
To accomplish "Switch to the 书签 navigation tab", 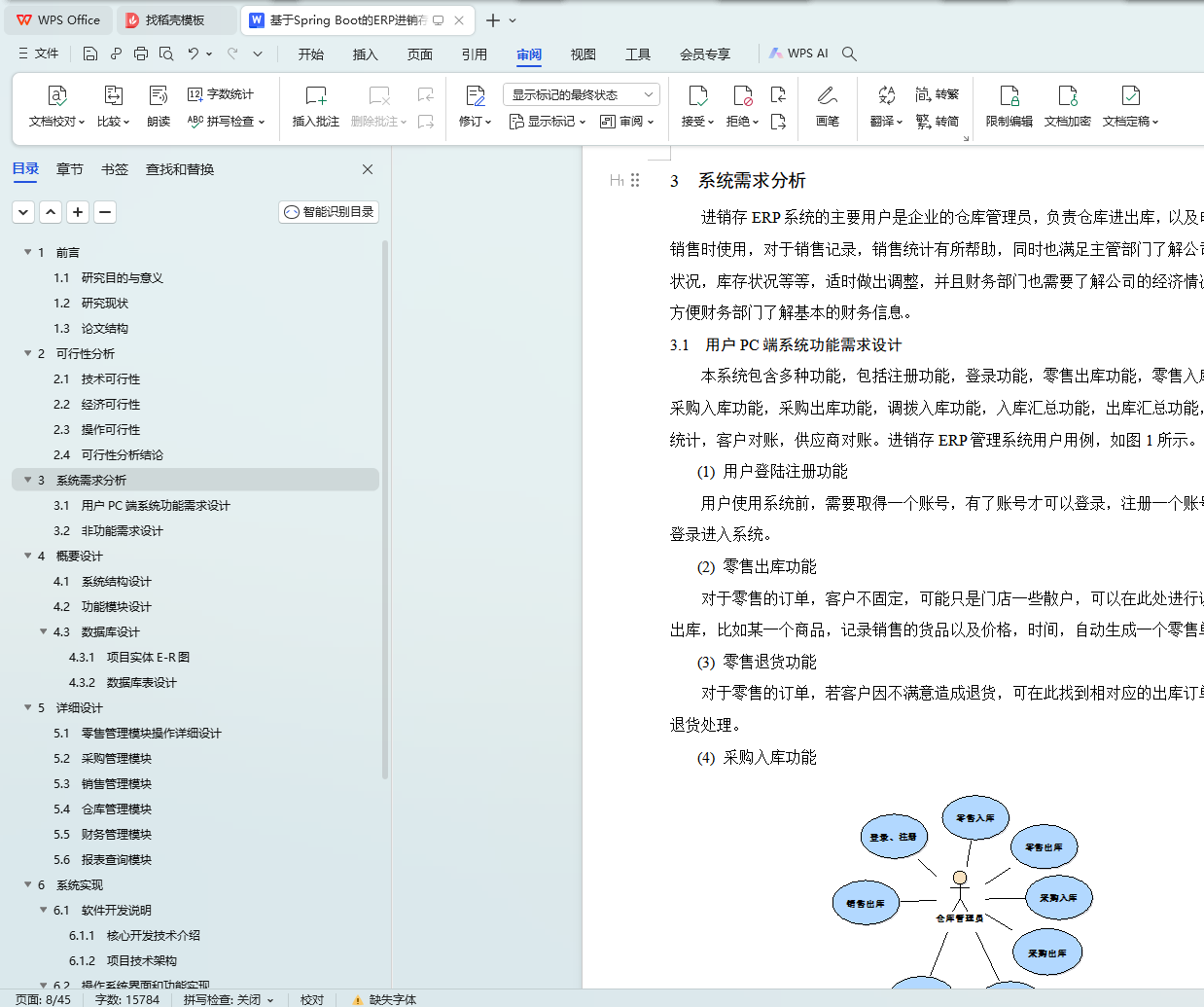I will point(115,169).
